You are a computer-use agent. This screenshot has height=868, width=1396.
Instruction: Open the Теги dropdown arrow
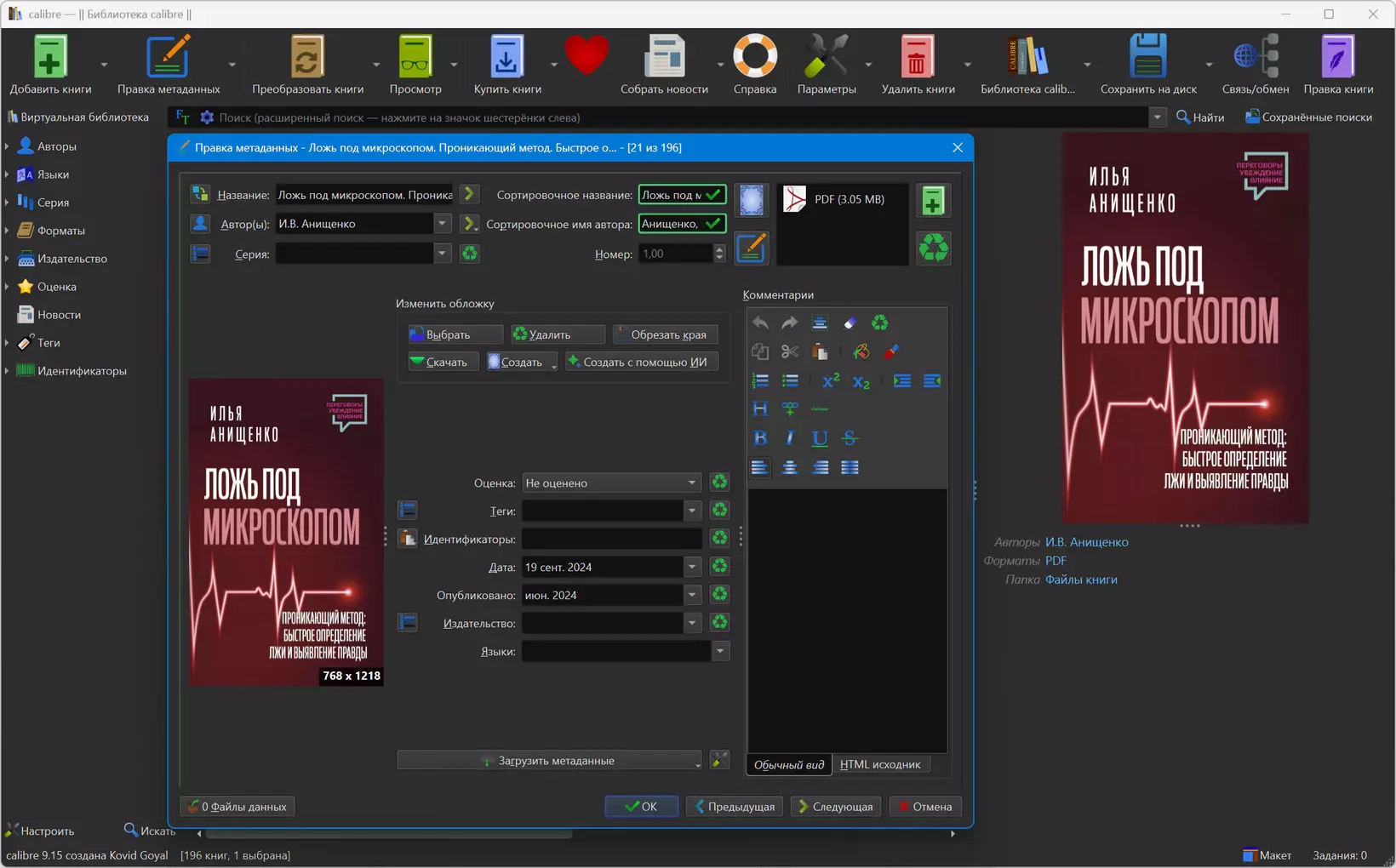point(692,511)
